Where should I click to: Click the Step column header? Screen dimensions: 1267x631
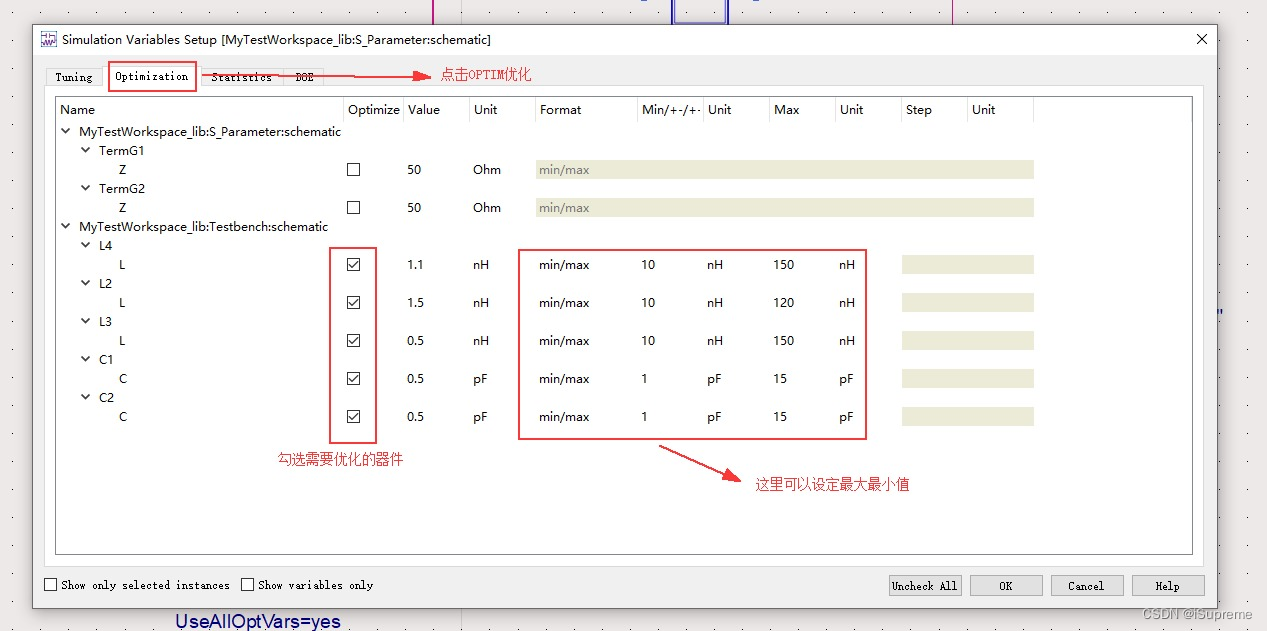pyautogui.click(x=934, y=110)
